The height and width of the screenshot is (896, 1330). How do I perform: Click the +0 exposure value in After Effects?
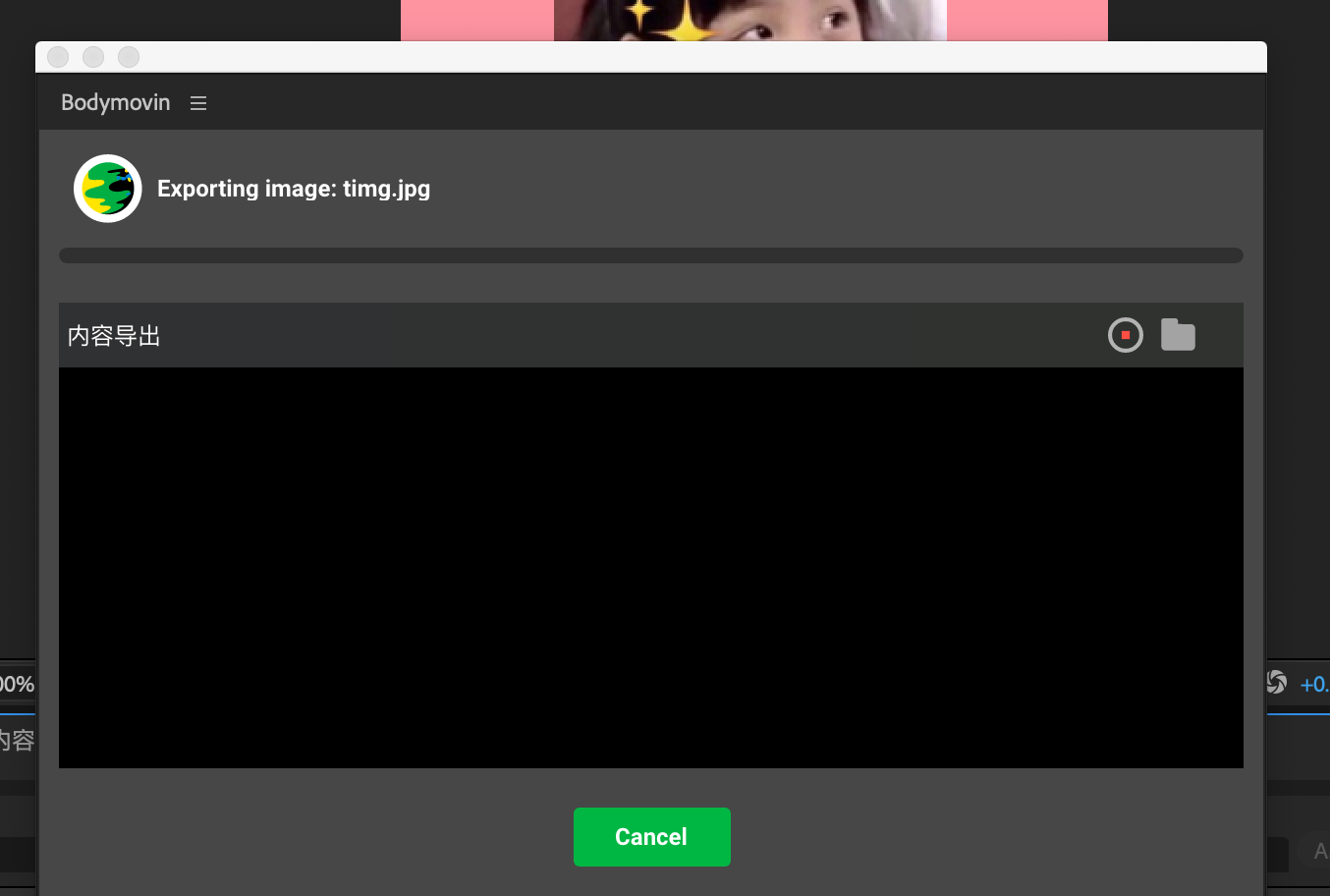coord(1314,684)
